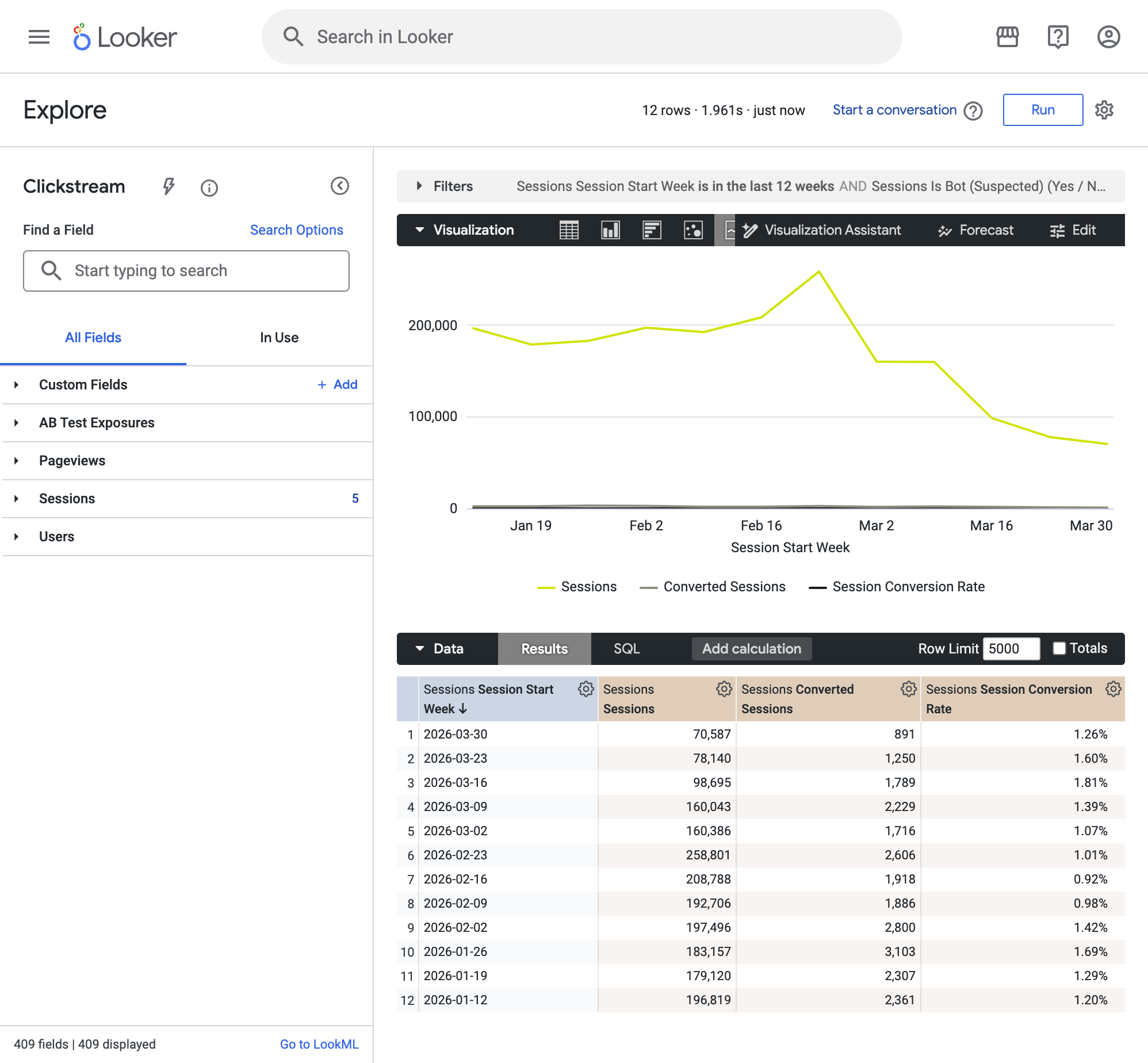Viewport: 1148px width, 1063px height.
Task: Select the column chart visualization icon
Action: pos(610,230)
